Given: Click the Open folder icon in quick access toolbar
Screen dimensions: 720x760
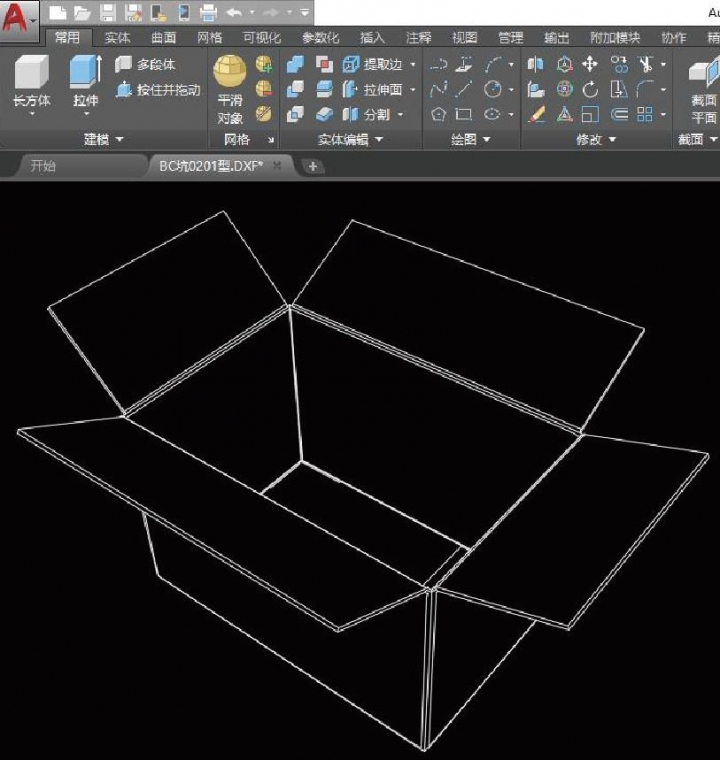Looking at the screenshot, I should [x=82, y=13].
